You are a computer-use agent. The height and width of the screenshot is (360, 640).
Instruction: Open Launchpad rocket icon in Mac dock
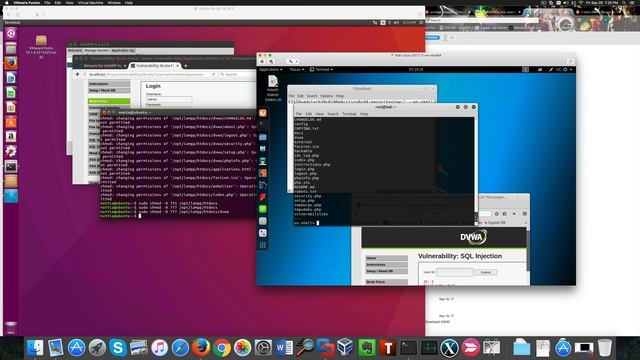coord(97,348)
